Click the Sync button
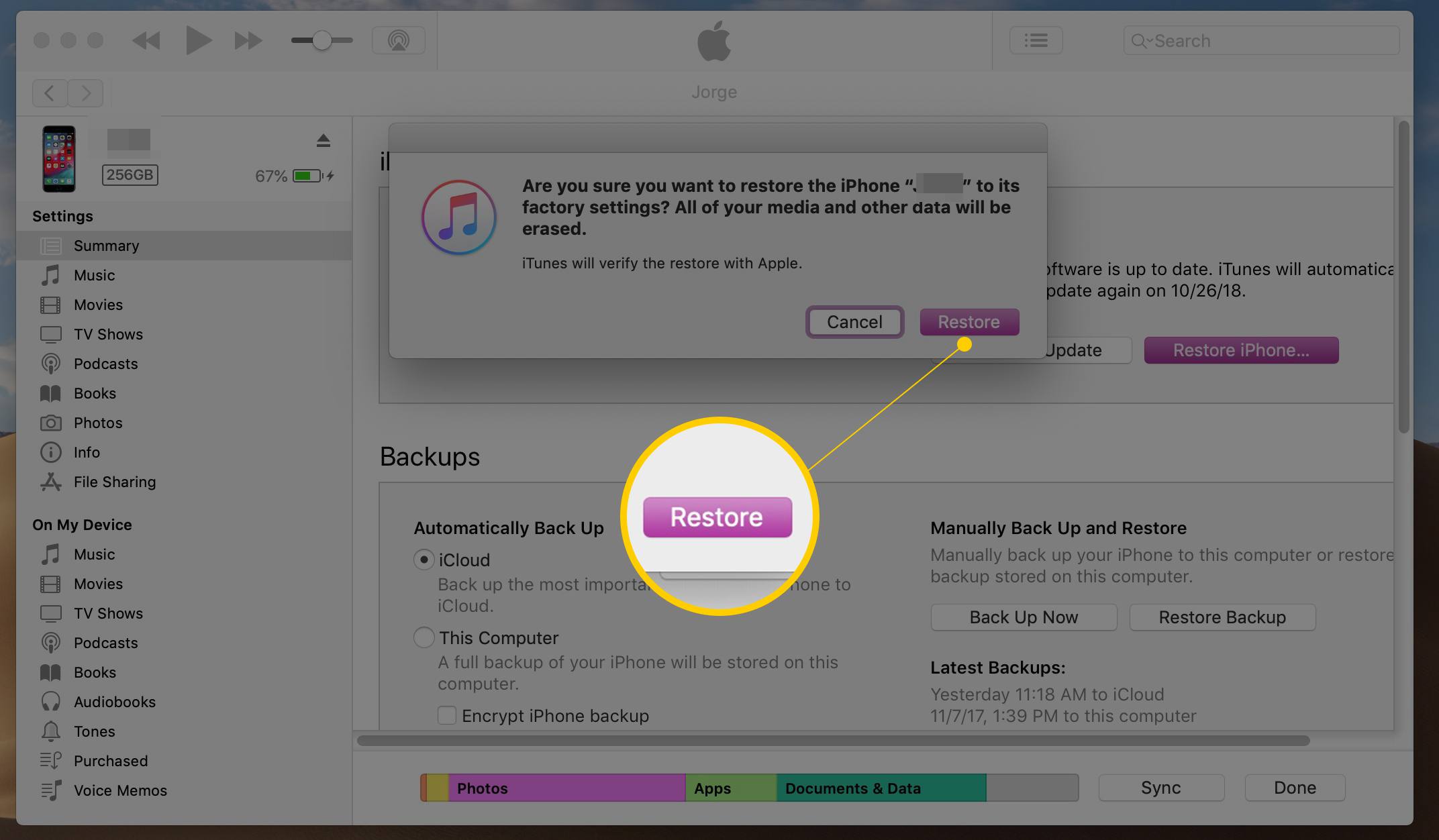 [x=1161, y=788]
